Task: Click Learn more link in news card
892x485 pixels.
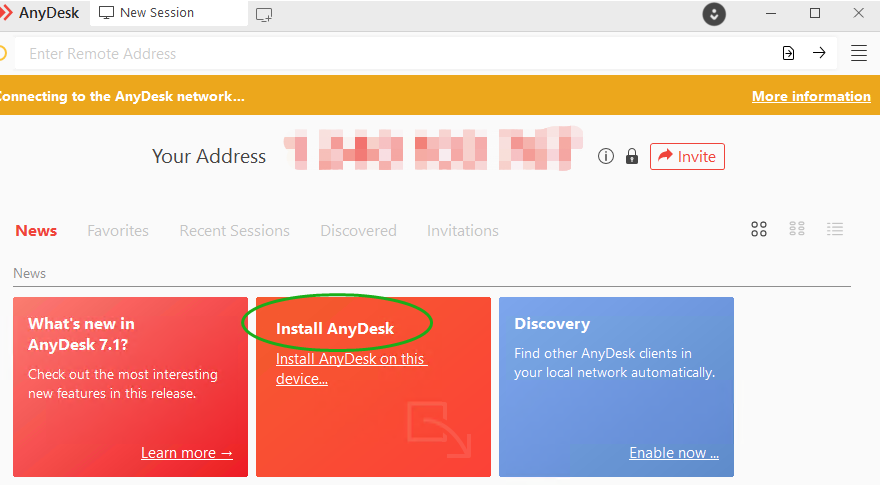Action: coord(187,453)
